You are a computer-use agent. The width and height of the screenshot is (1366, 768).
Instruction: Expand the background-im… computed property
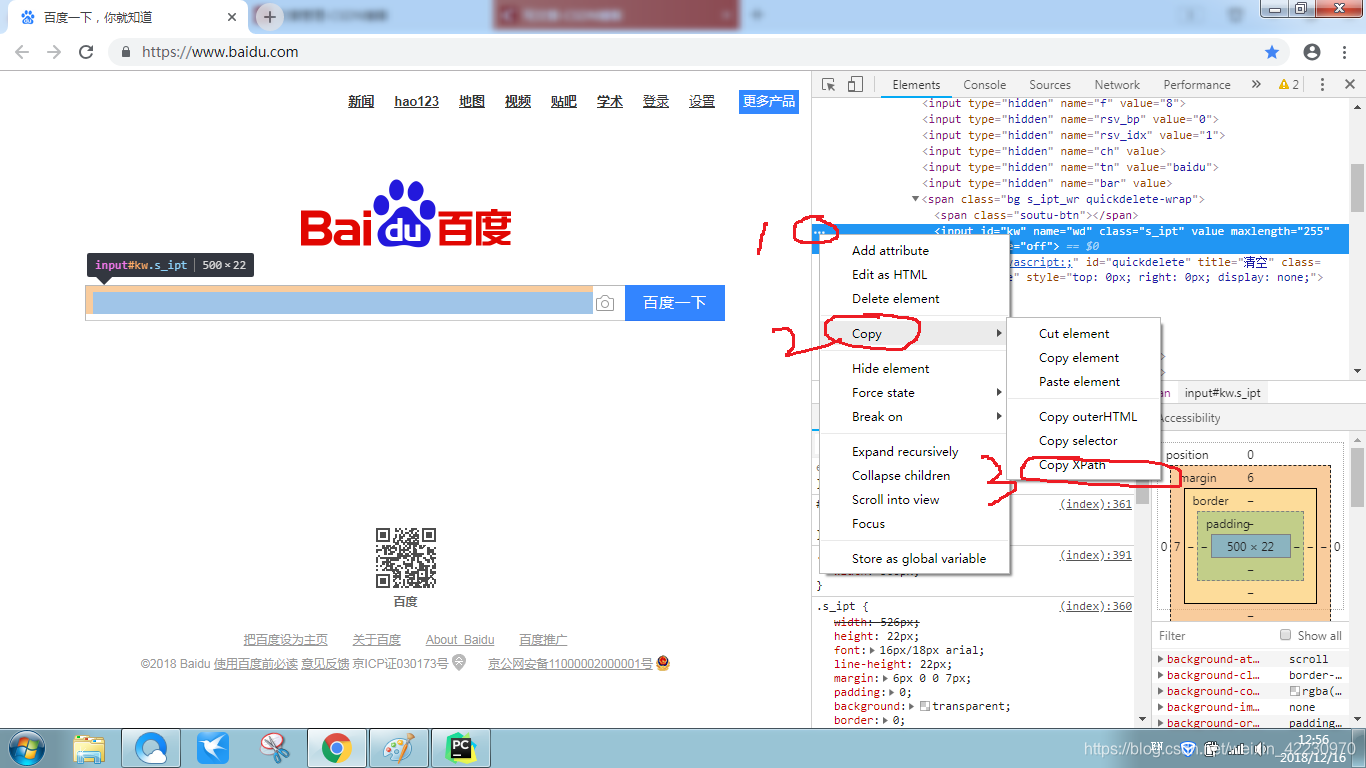pos(1160,707)
